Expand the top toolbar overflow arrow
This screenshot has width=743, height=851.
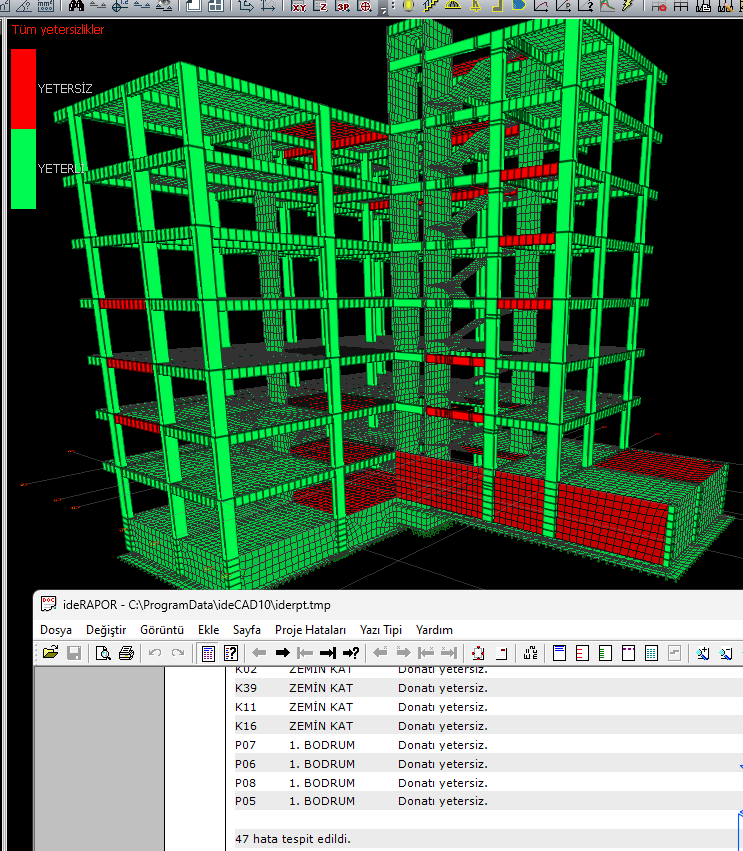pyautogui.click(x=383, y=9)
